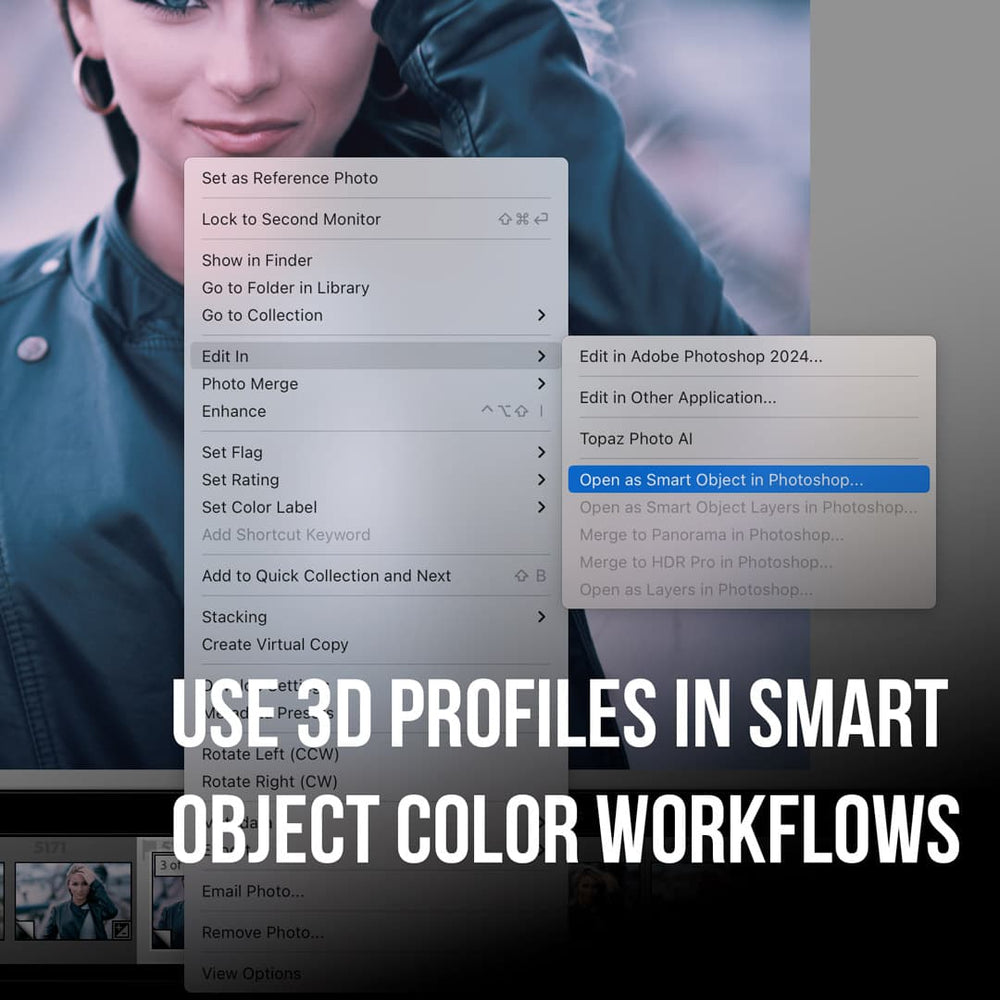Expand the Photo Merge submenu
This screenshot has width=1000, height=1000.
(x=543, y=384)
